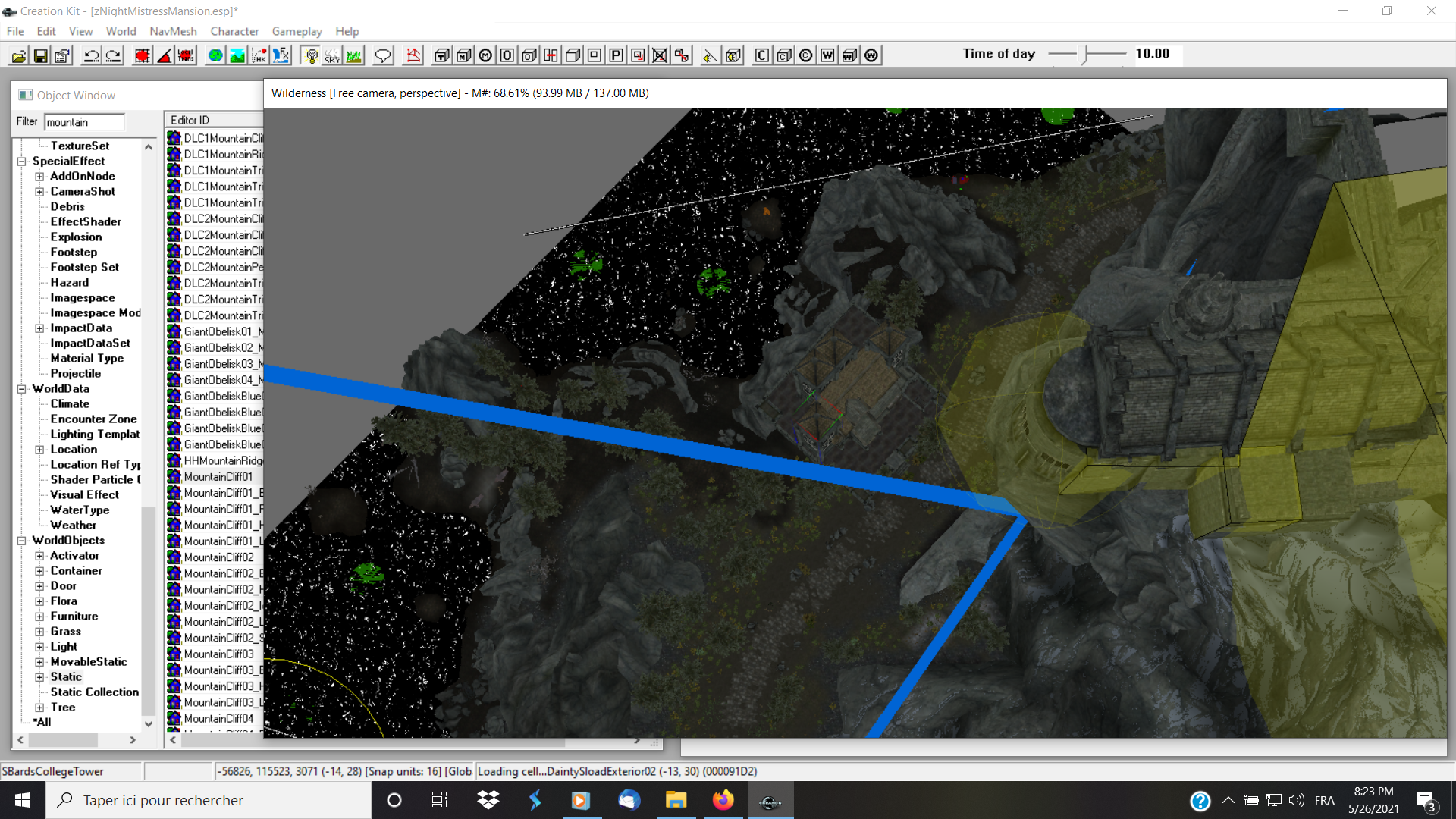The width and height of the screenshot is (1456, 819).
Task: Toggle the grass display icon
Action: point(354,55)
